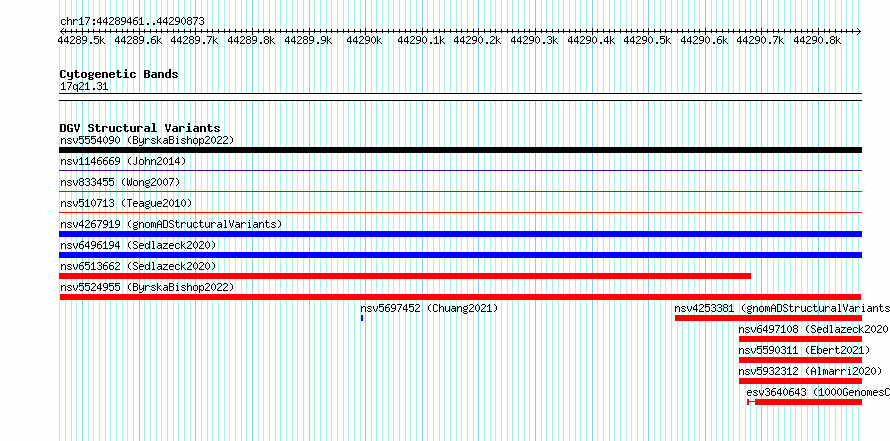Select the blue nsv6496194 variant bar
This screenshot has height=441, width=890.
pos(460,255)
